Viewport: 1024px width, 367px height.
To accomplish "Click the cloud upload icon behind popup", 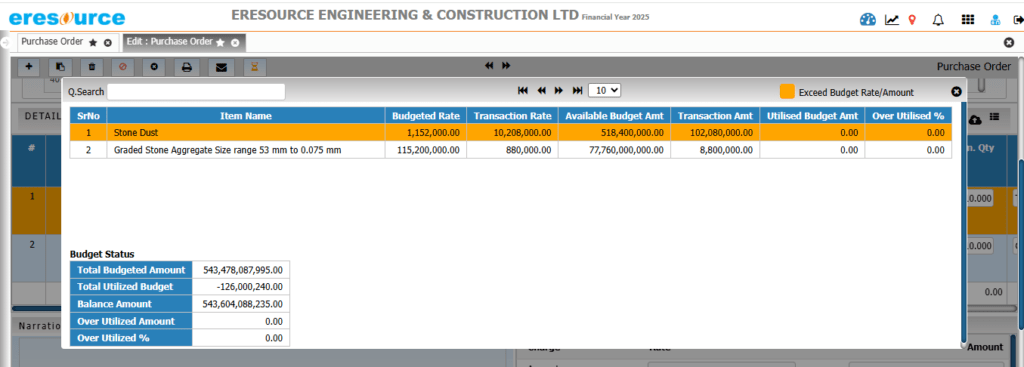I will pos(976,120).
